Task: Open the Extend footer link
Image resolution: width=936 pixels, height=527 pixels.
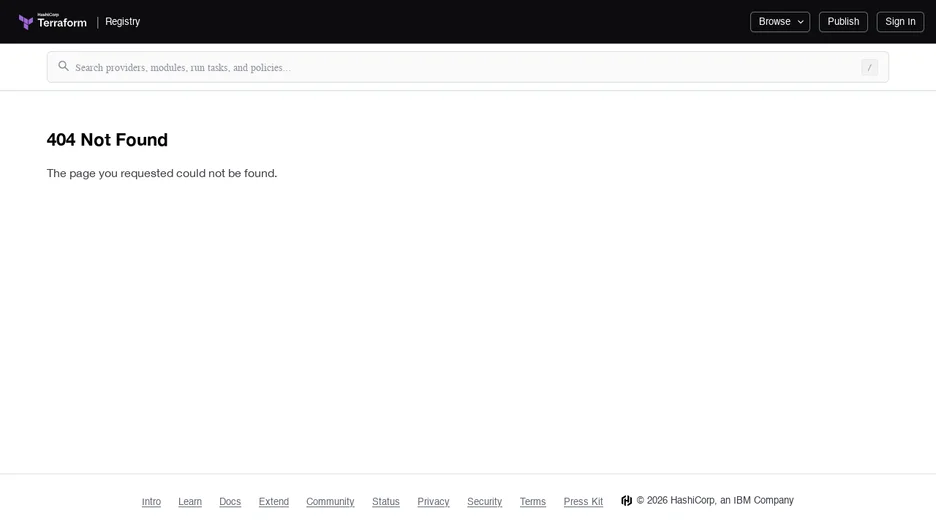Action: tap(273, 501)
